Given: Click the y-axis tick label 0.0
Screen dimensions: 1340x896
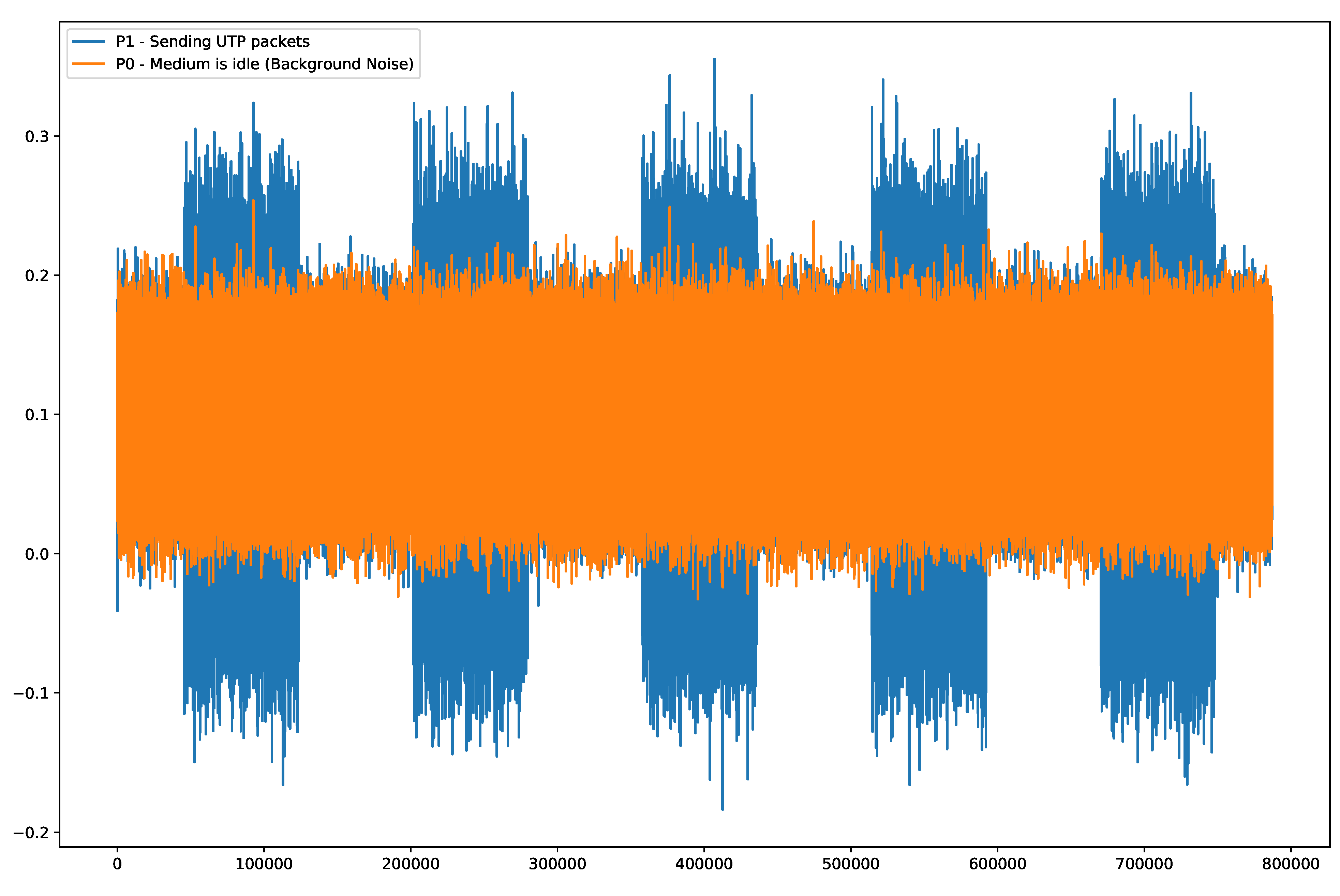Looking at the screenshot, I should (36, 554).
